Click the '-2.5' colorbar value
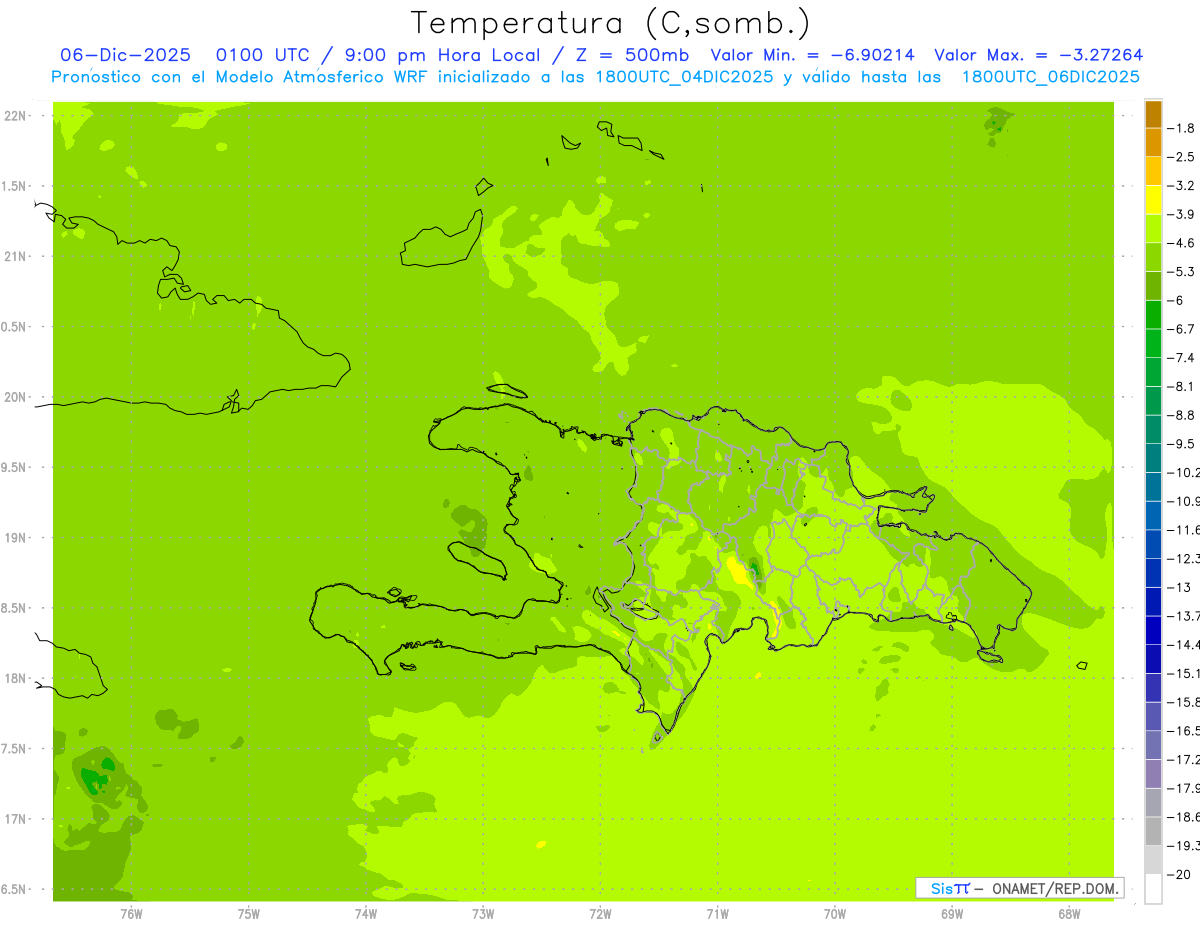1200x927 pixels. [1182, 157]
